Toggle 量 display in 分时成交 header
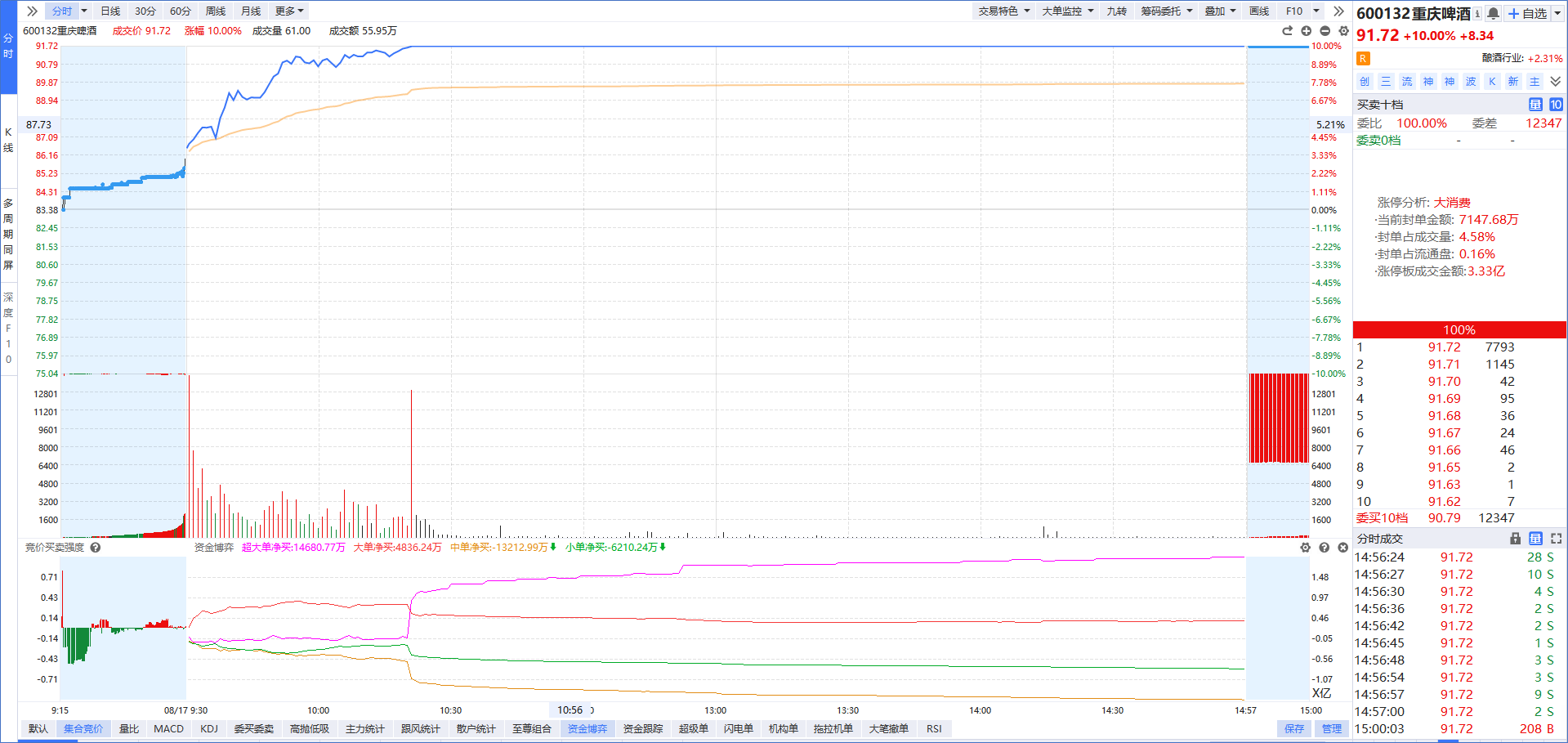The width and height of the screenshot is (1568, 743). 1535,539
